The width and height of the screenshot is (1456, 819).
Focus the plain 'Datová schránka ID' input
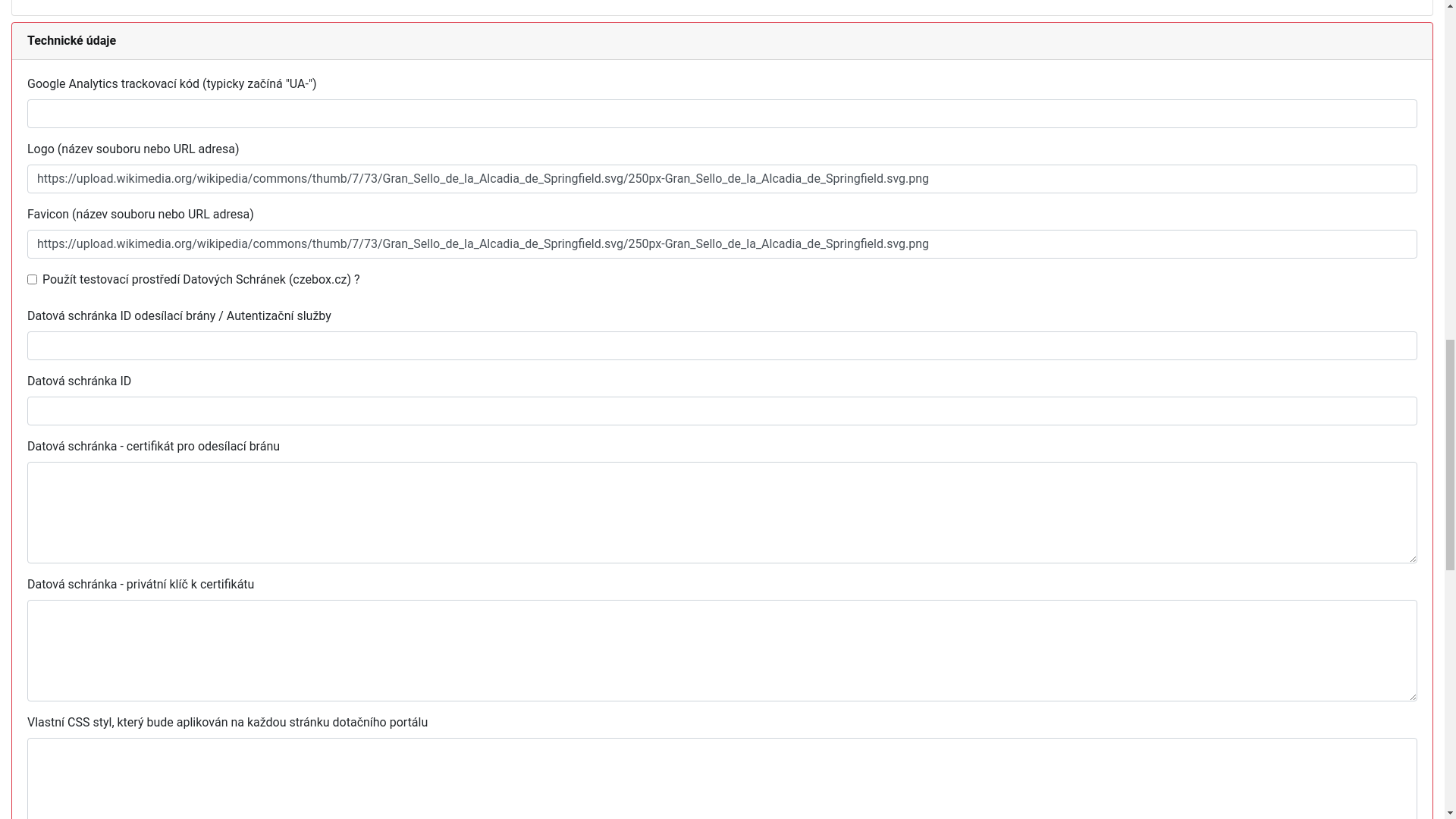721,411
